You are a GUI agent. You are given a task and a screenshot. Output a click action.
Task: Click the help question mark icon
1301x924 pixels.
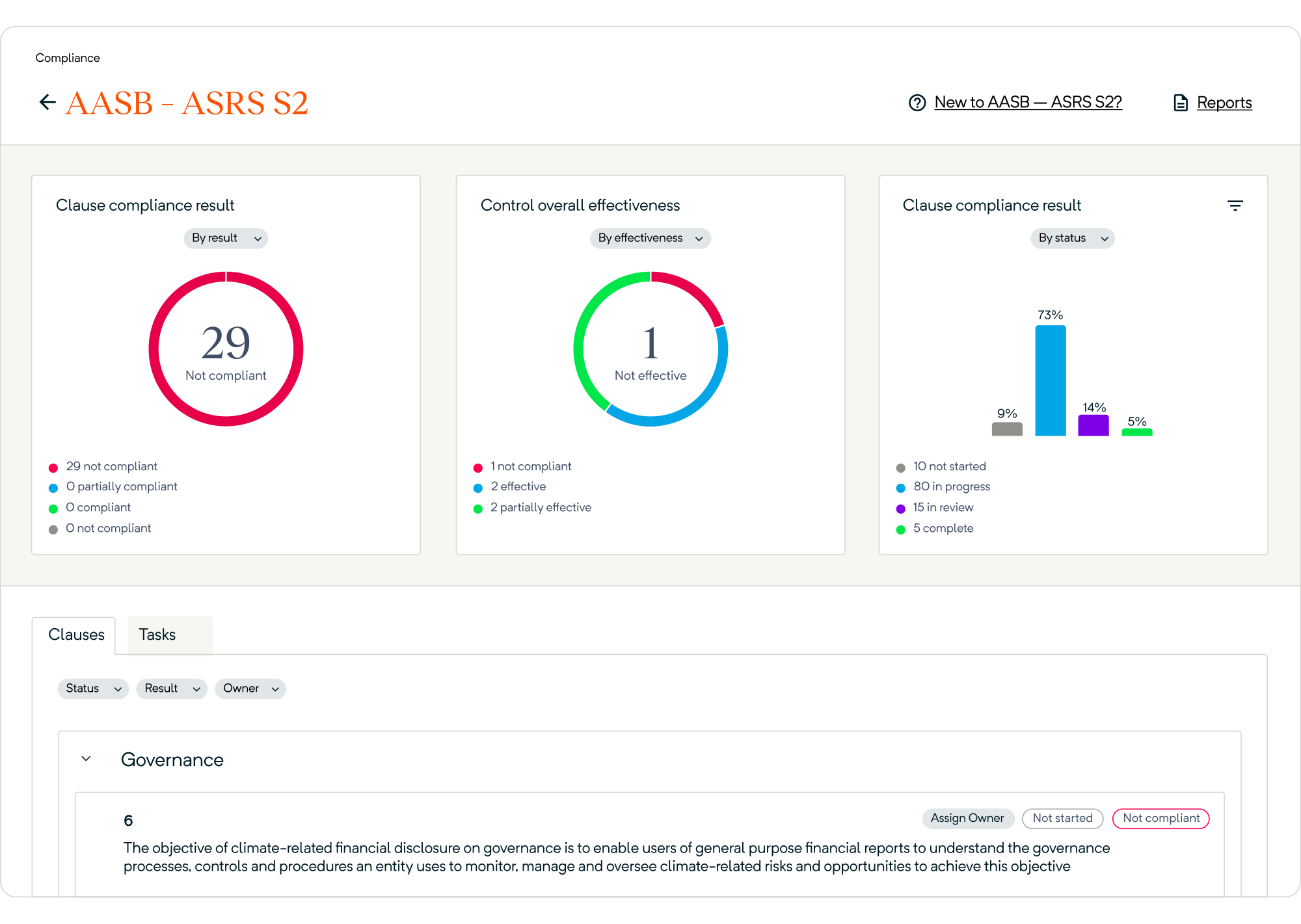pos(917,103)
